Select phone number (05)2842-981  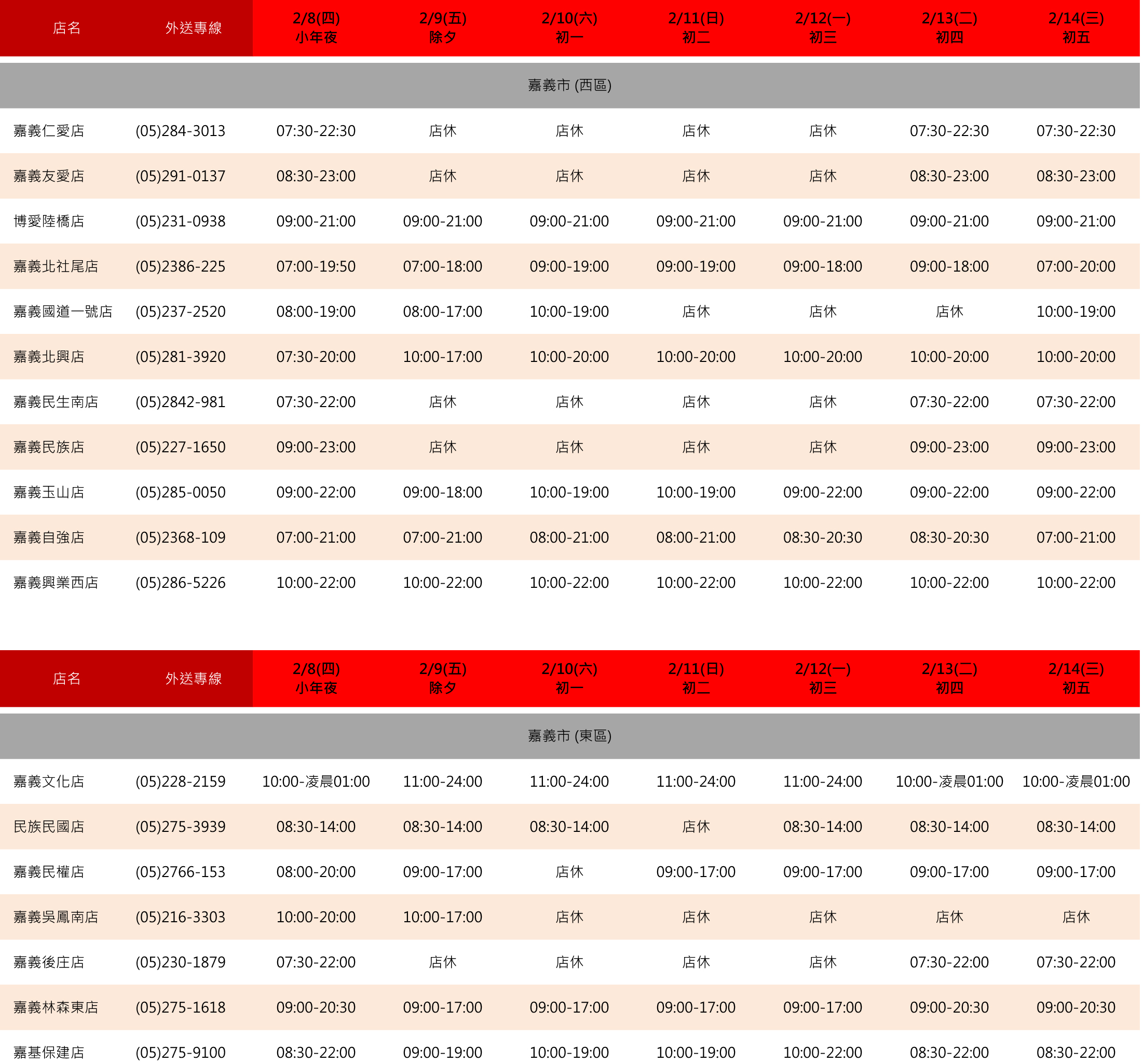coord(181,402)
